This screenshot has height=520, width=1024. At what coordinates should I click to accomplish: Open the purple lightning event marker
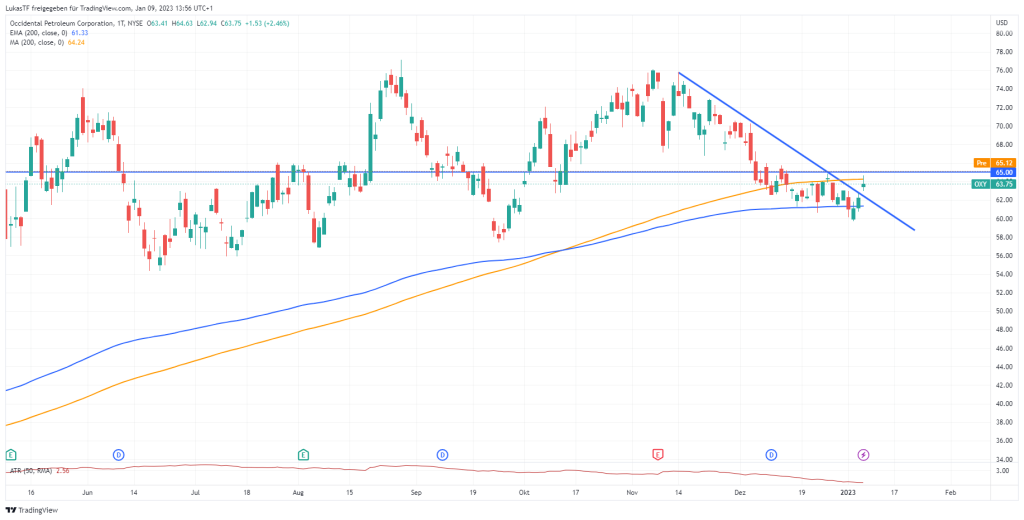pos(864,455)
